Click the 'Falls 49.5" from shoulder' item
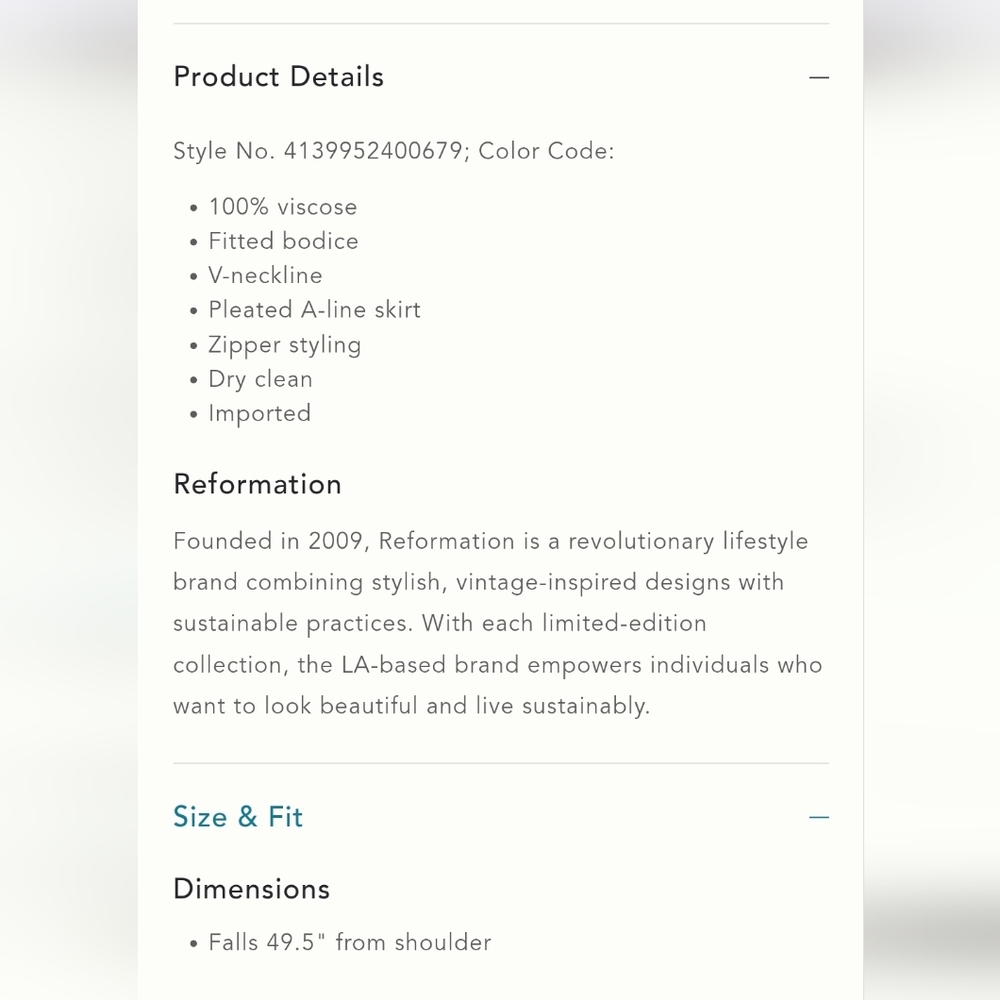Screen dimensions: 1000x1000 pyautogui.click(x=349, y=943)
